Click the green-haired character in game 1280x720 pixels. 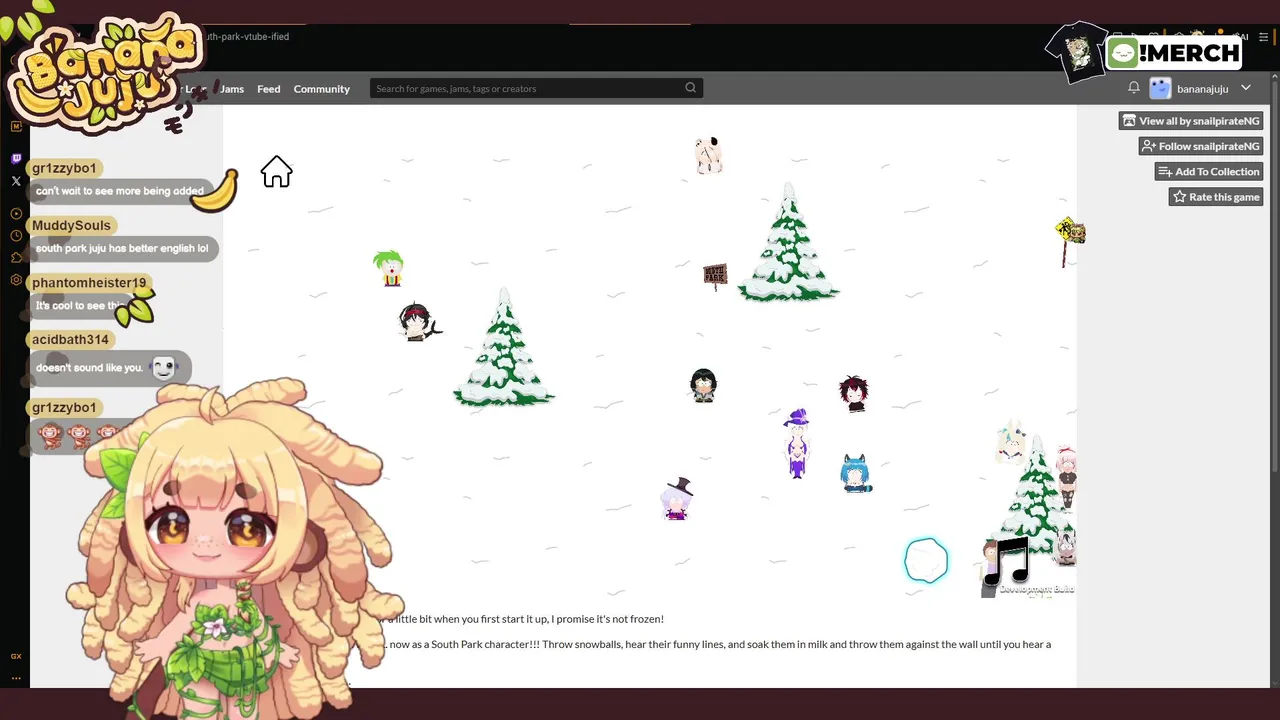click(x=389, y=268)
